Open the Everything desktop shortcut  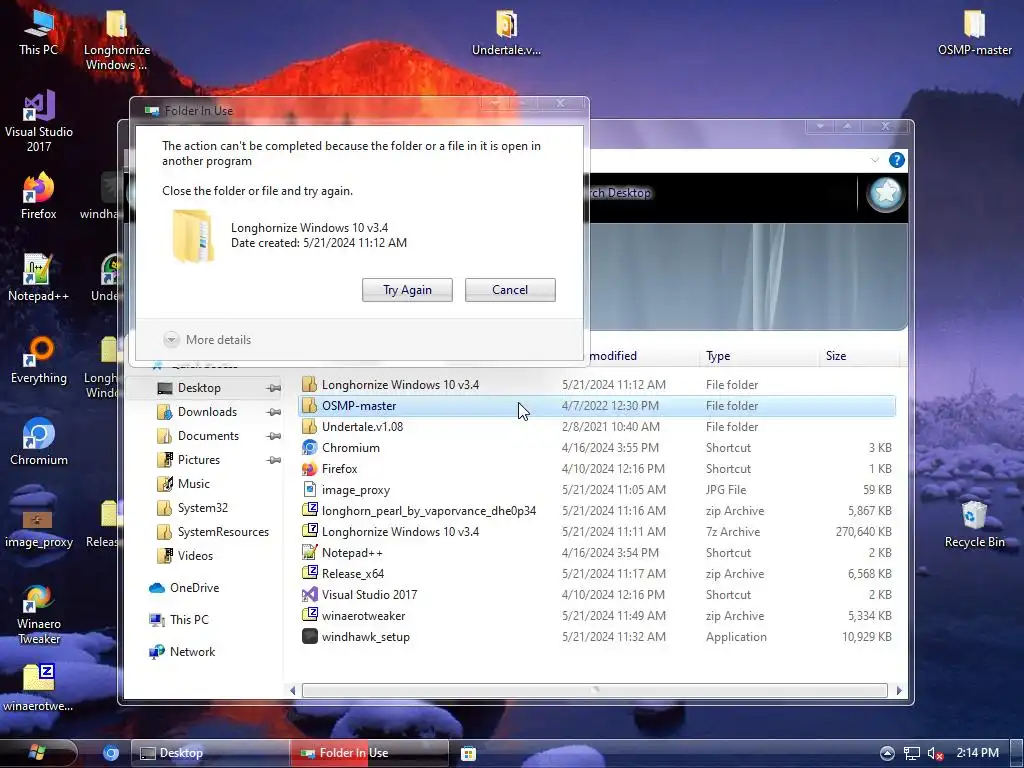pos(39,360)
